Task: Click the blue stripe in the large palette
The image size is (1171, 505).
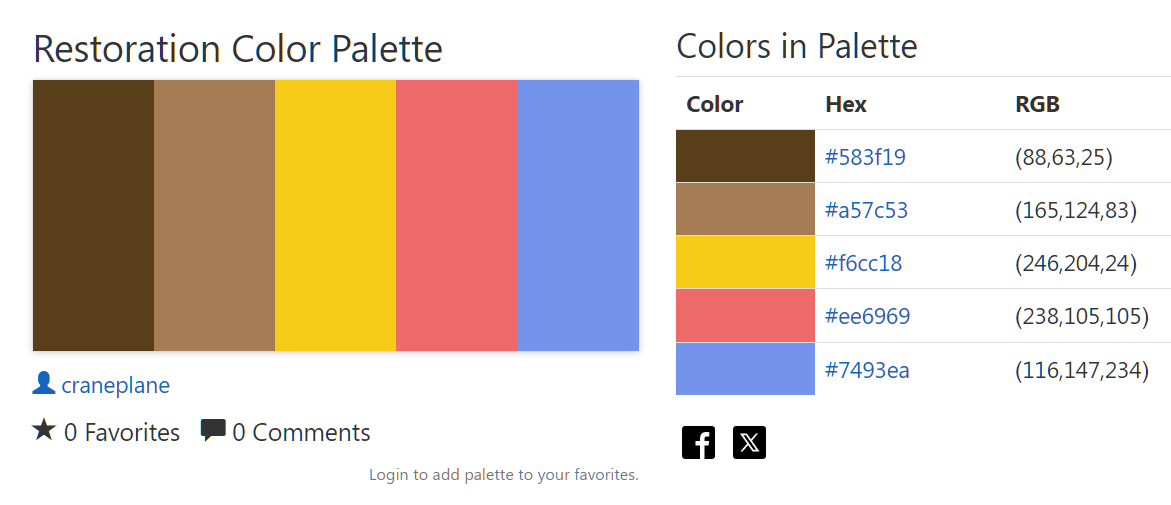Action: click(x=578, y=215)
